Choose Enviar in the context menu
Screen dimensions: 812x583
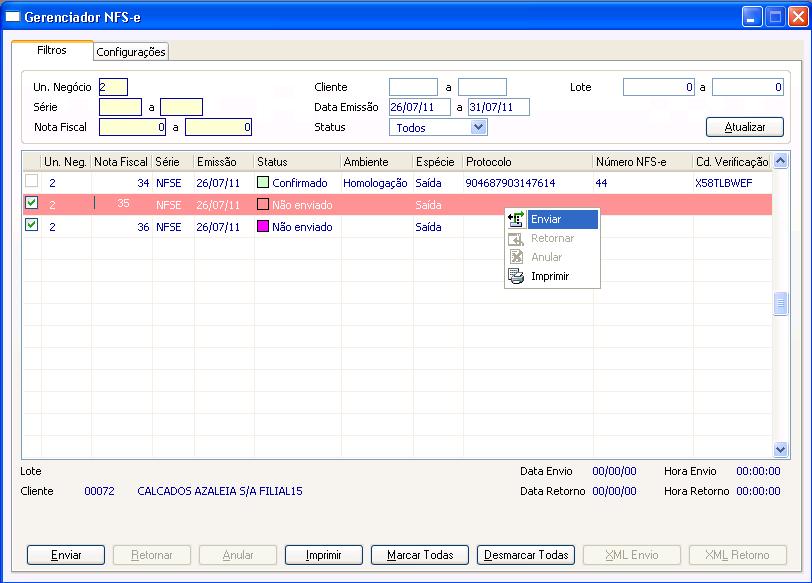(x=552, y=220)
